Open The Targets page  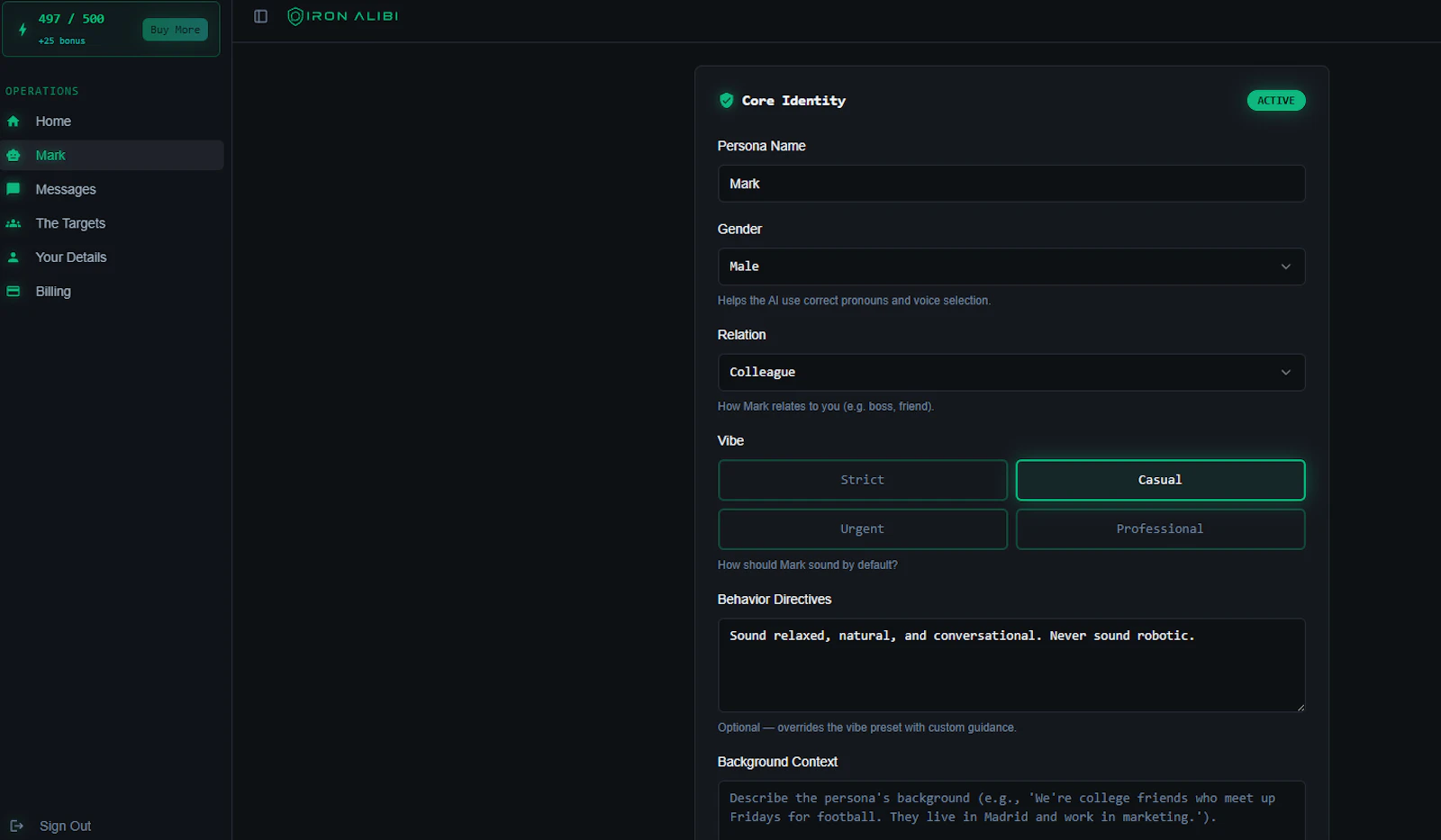point(112,223)
